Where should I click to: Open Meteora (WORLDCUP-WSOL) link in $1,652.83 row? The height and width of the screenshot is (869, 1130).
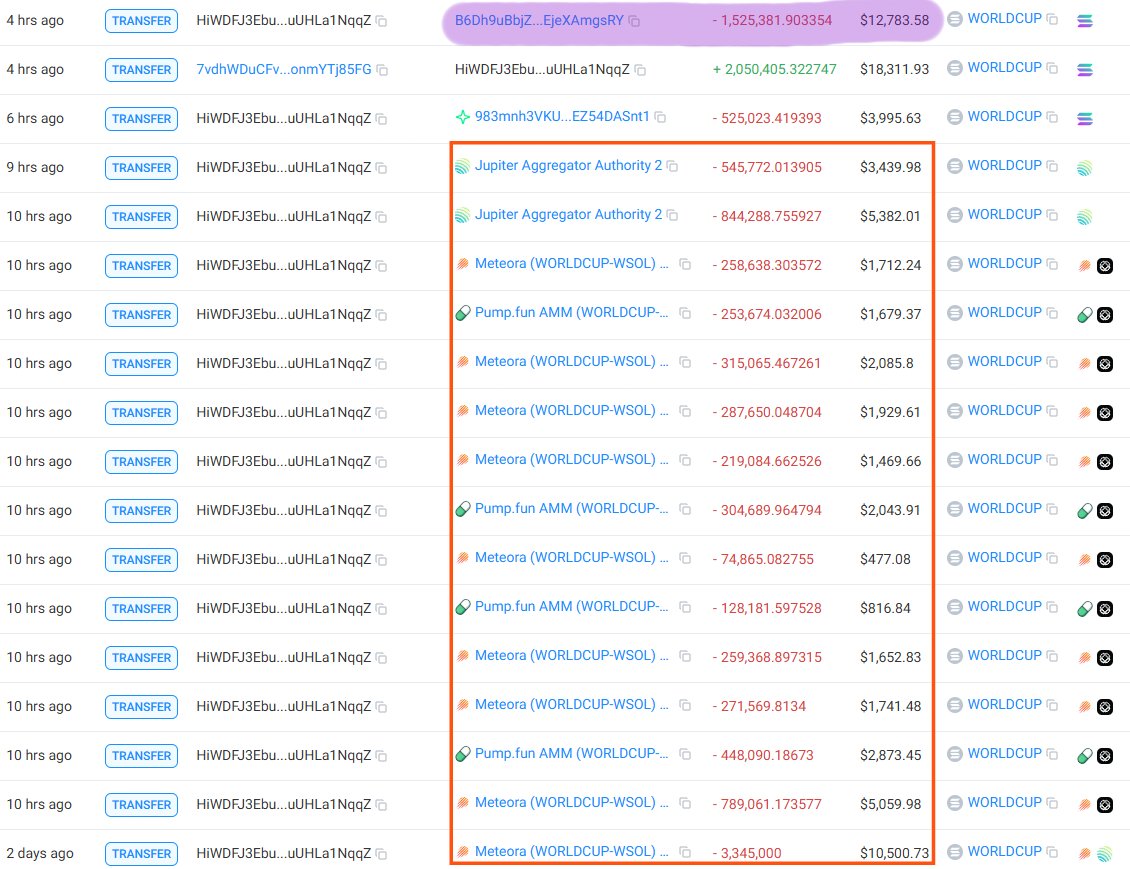point(571,656)
